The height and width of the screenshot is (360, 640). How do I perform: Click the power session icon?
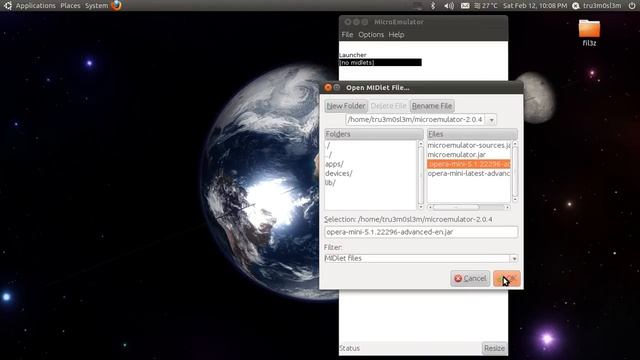(632, 6)
